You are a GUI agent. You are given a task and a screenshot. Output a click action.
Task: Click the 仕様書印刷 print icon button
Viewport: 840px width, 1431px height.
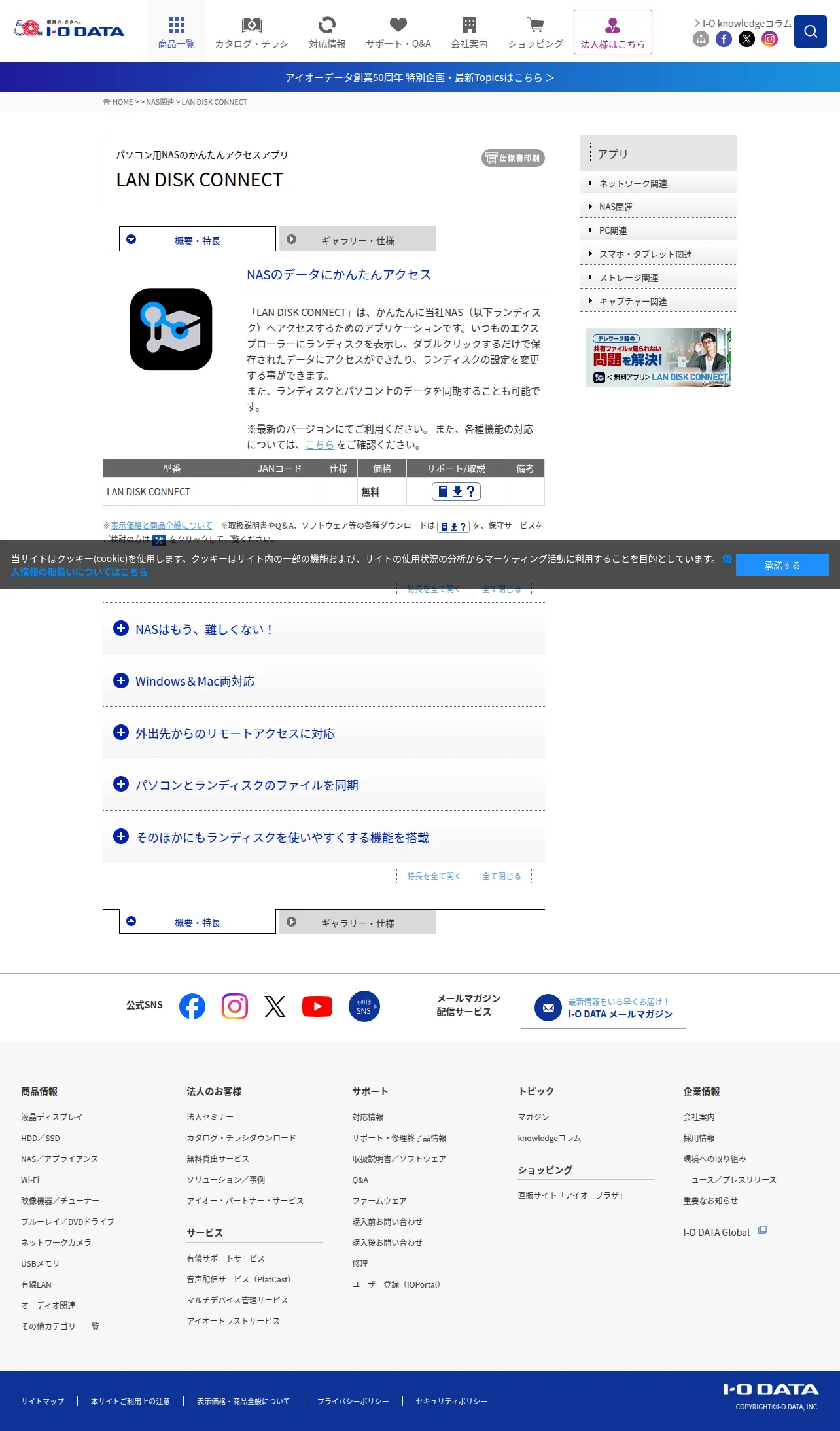[x=513, y=158]
